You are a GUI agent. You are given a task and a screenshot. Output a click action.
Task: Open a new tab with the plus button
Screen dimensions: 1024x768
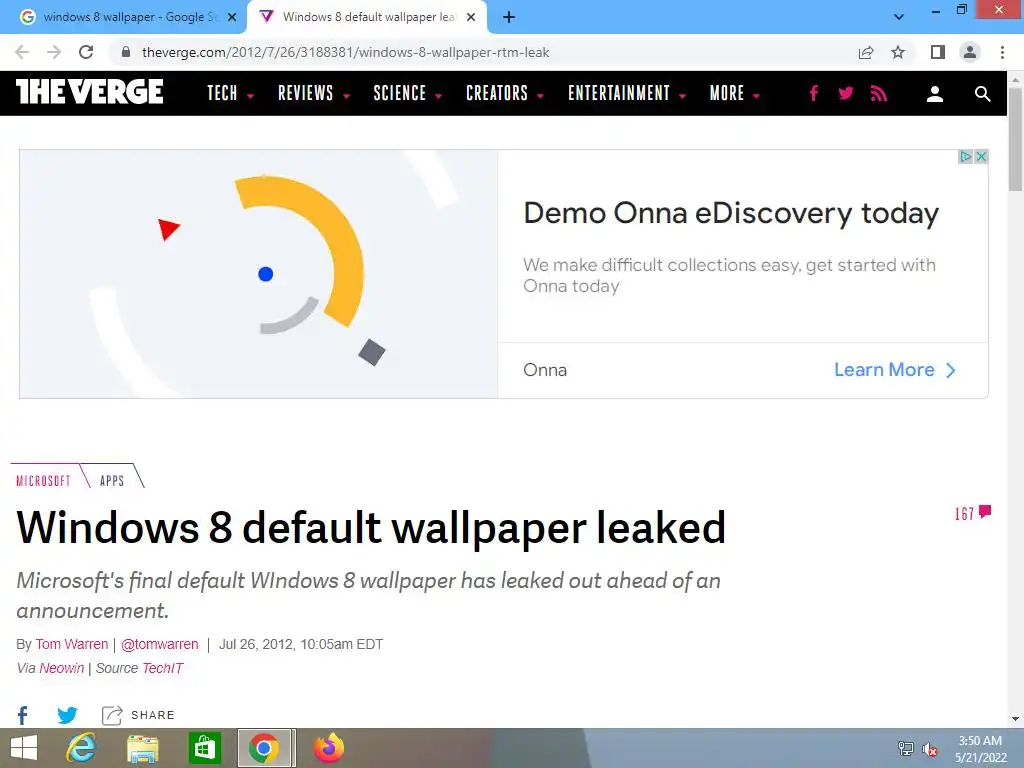509,17
